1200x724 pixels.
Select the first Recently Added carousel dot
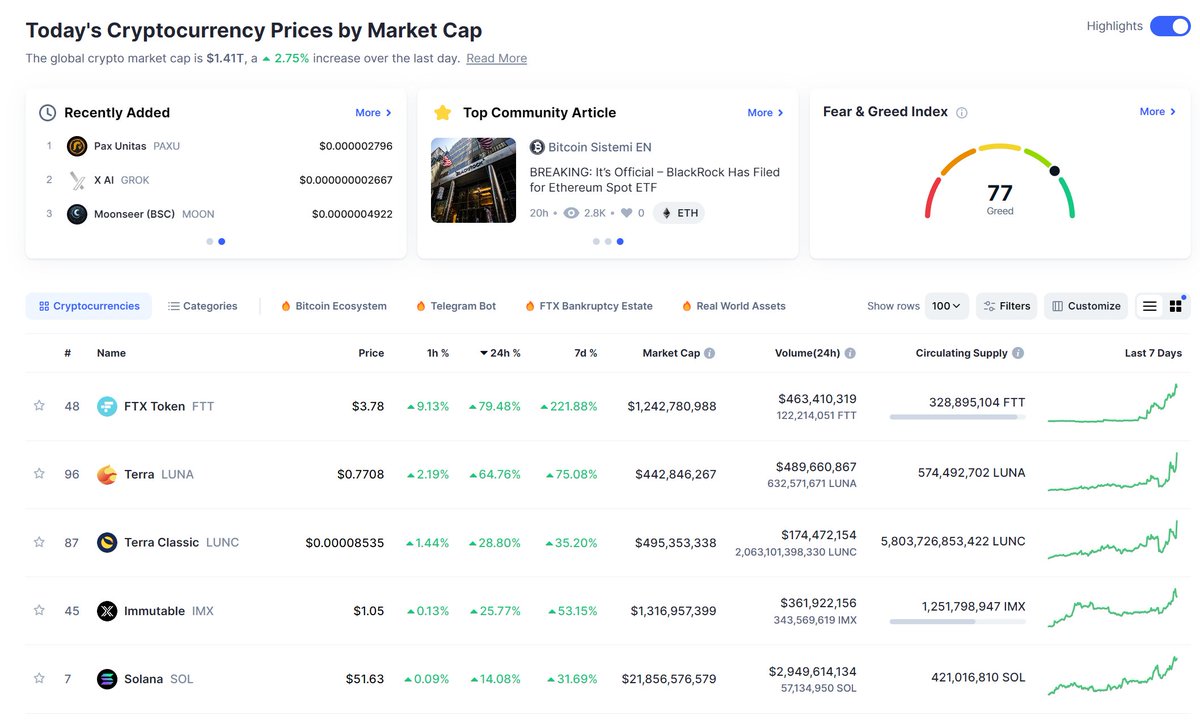point(210,241)
